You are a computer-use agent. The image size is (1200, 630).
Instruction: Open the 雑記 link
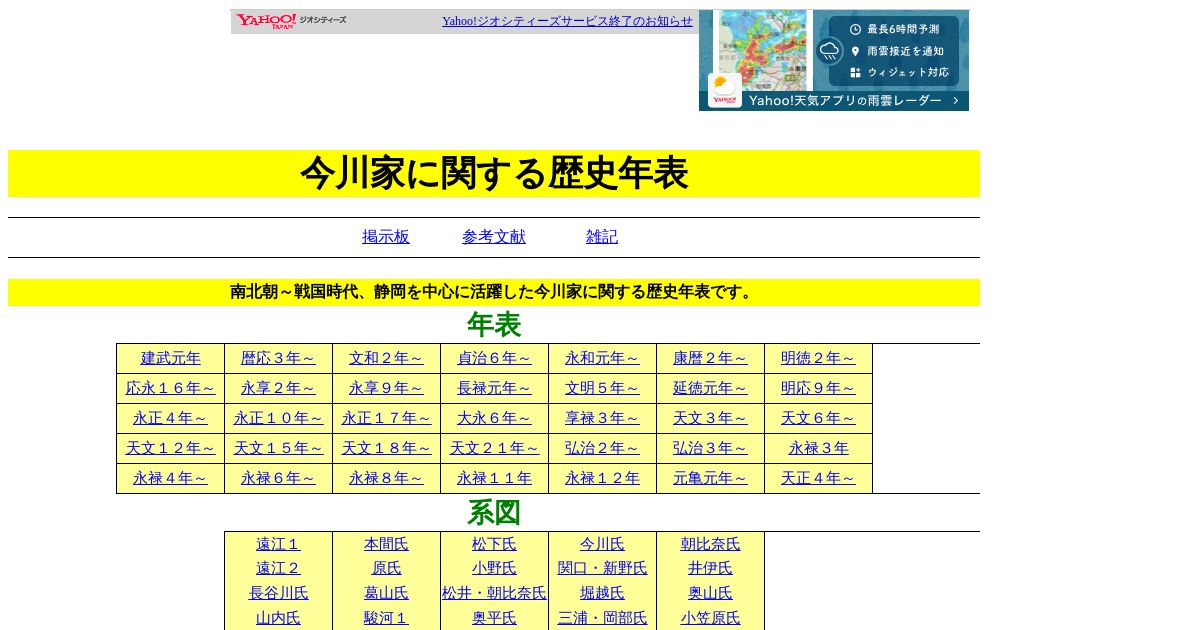[x=602, y=237]
